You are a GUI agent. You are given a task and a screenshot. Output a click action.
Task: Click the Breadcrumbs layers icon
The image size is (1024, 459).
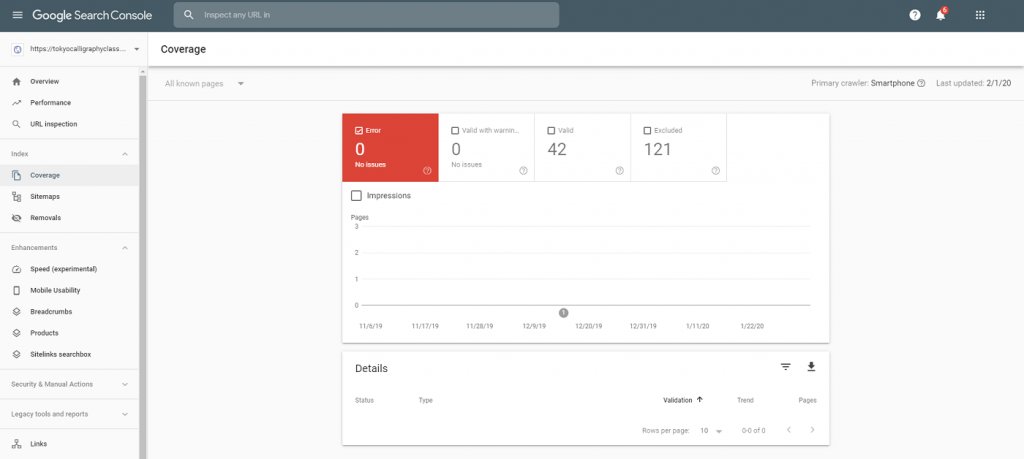click(x=17, y=311)
